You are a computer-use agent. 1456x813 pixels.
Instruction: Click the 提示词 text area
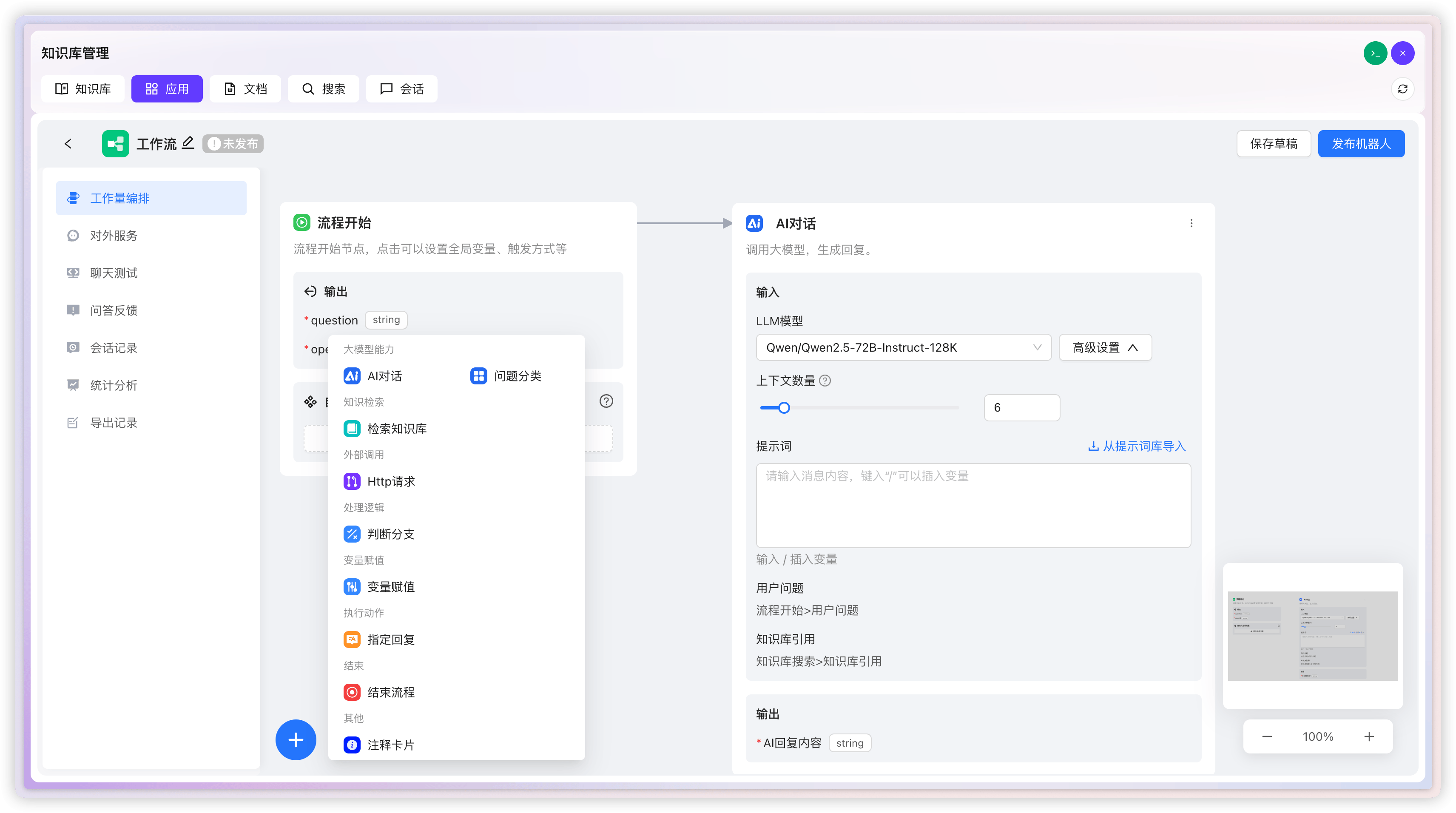click(973, 506)
